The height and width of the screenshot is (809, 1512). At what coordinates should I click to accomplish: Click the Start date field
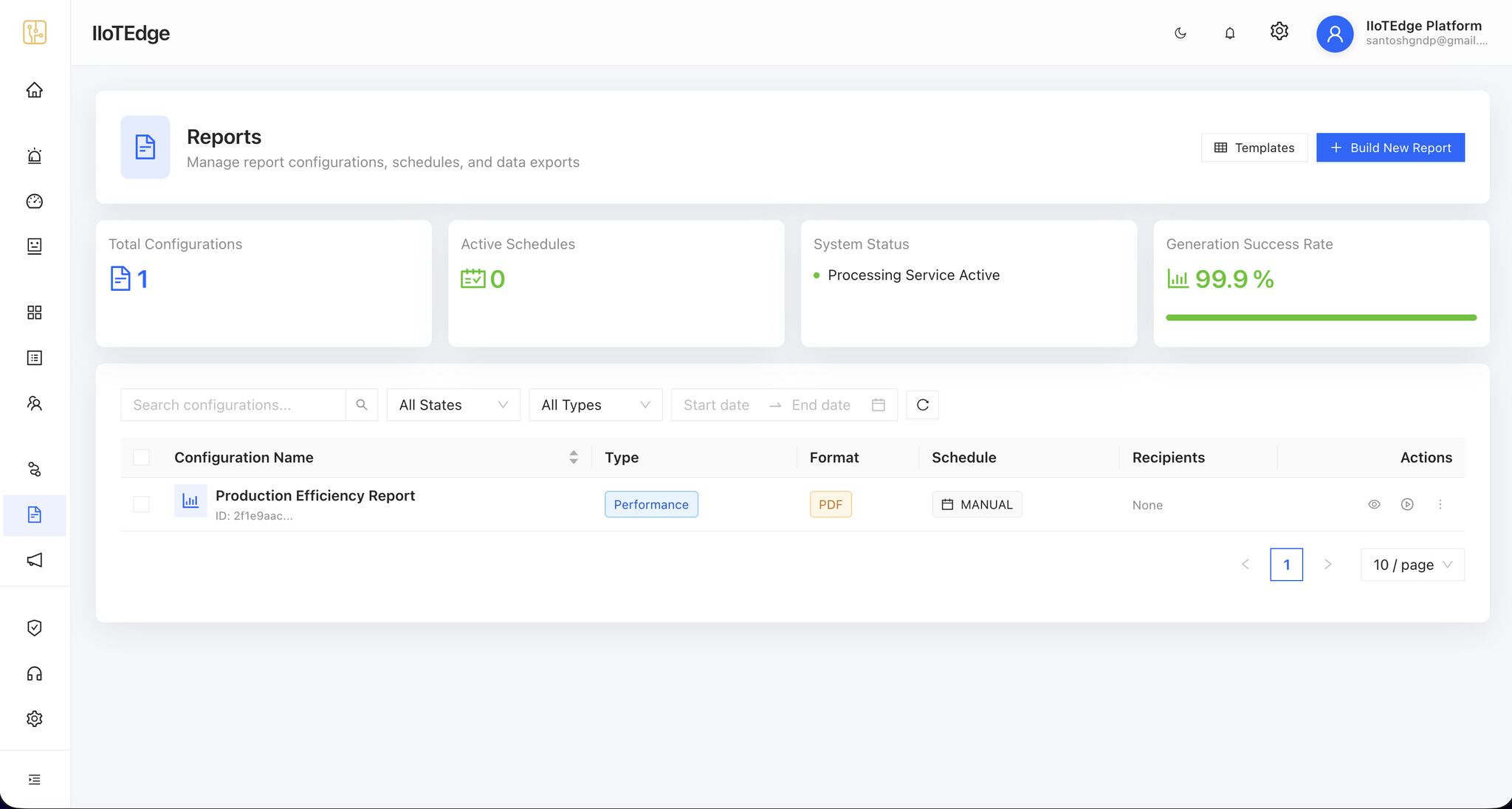716,404
